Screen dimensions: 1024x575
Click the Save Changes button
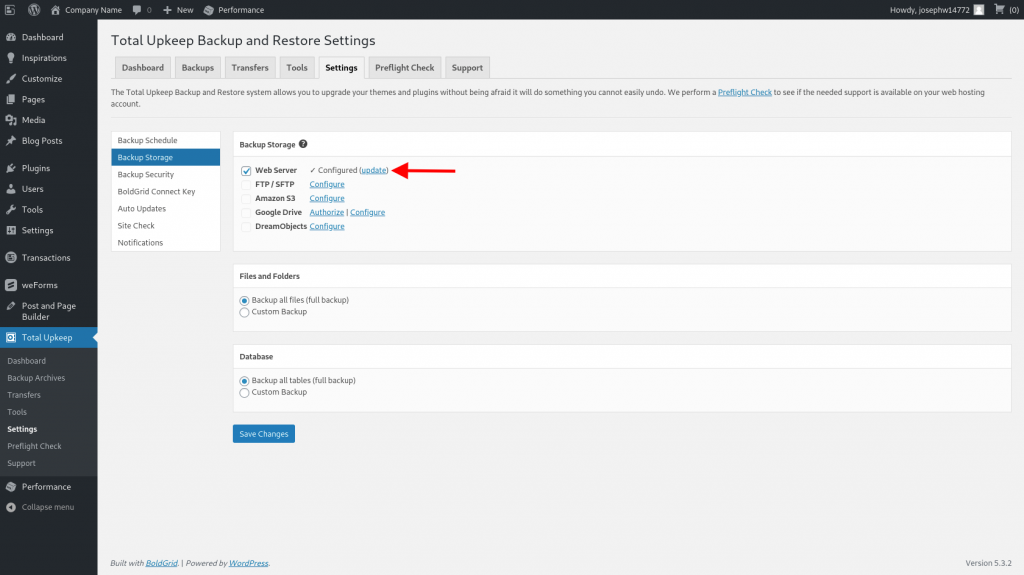[264, 434]
